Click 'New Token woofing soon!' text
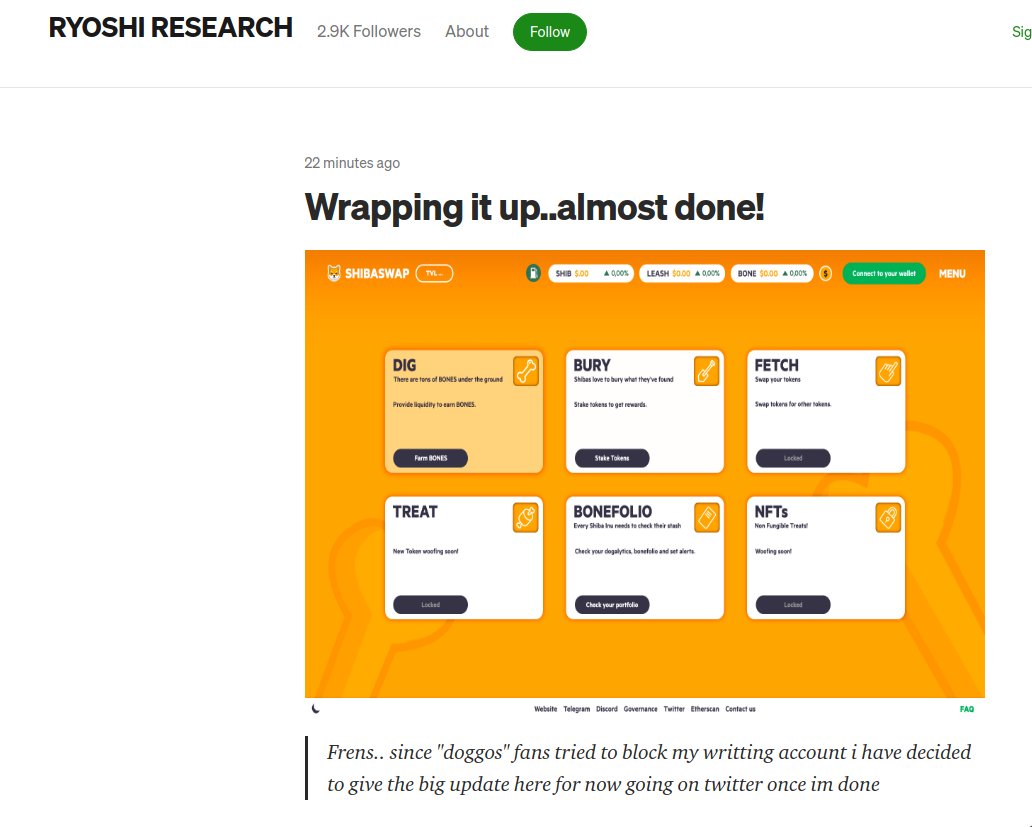The image size is (1032, 827). pyautogui.click(x=425, y=551)
